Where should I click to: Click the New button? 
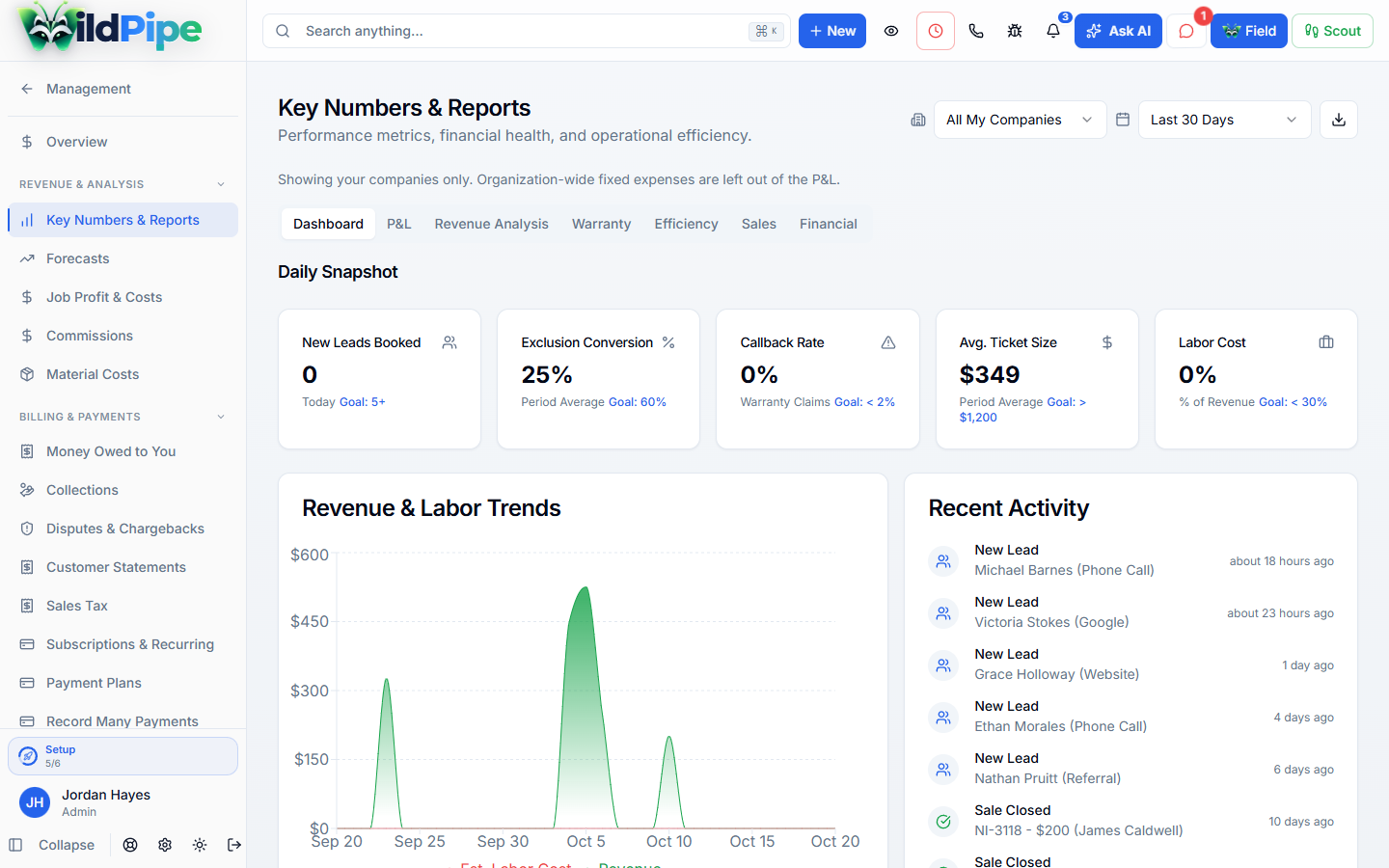pos(832,31)
